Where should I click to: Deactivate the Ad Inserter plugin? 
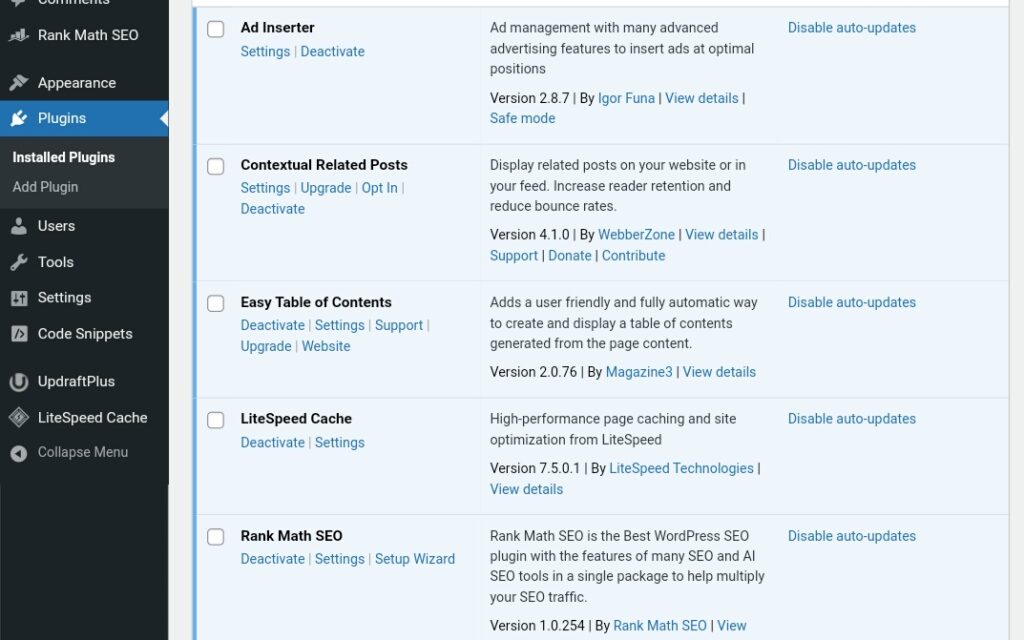coord(332,51)
